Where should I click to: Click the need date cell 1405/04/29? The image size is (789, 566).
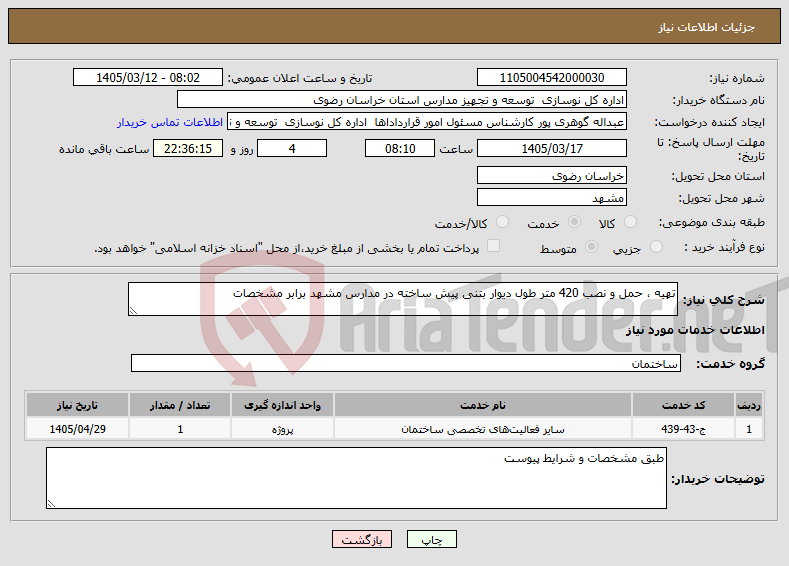tap(77, 429)
